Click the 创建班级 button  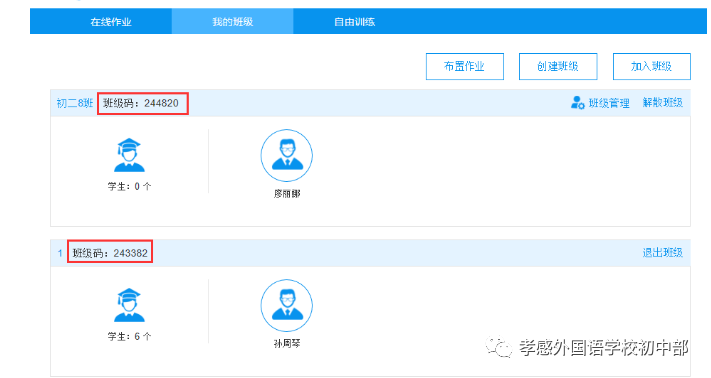point(558,66)
